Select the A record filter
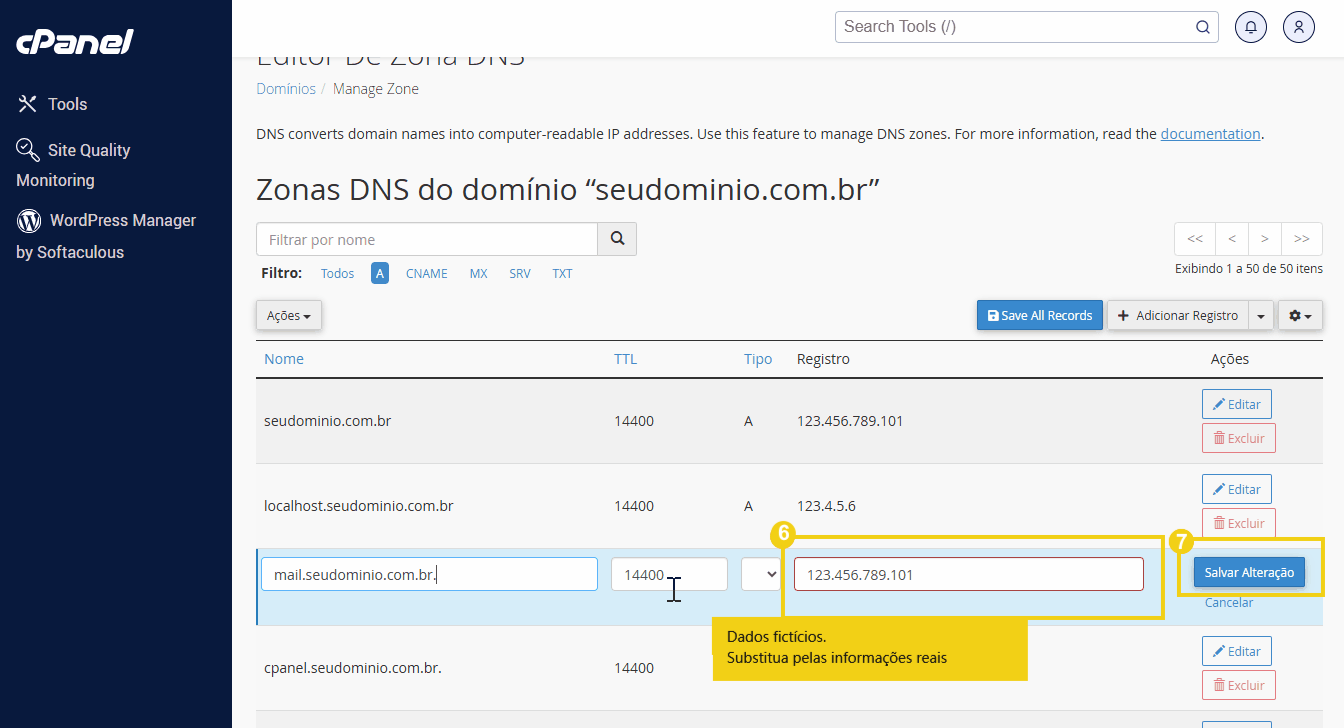The height and width of the screenshot is (728, 1344). 380,273
